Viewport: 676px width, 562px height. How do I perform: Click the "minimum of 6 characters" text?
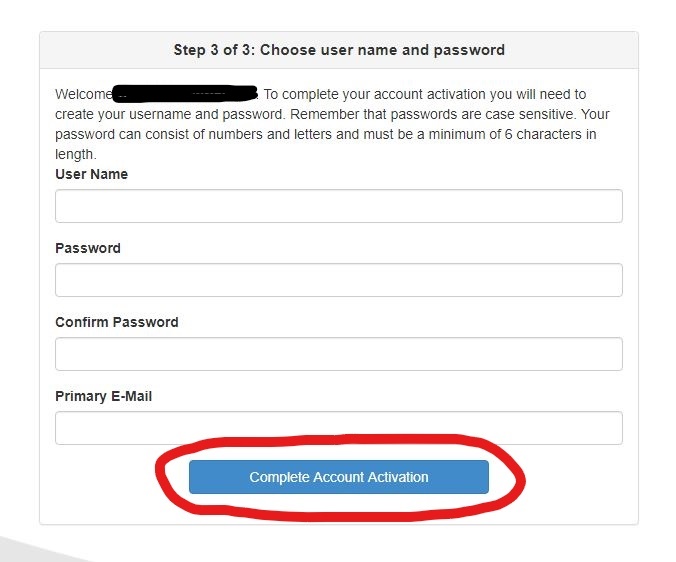[x=494, y=134]
